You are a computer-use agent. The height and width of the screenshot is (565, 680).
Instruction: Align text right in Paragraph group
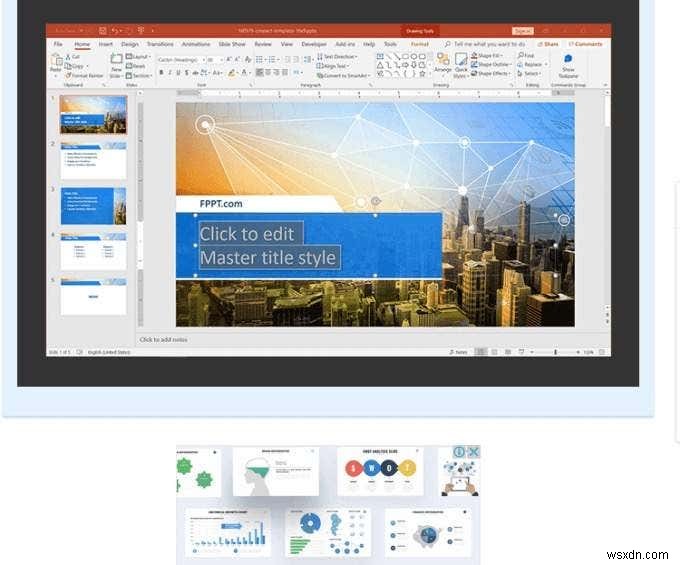[276, 72]
